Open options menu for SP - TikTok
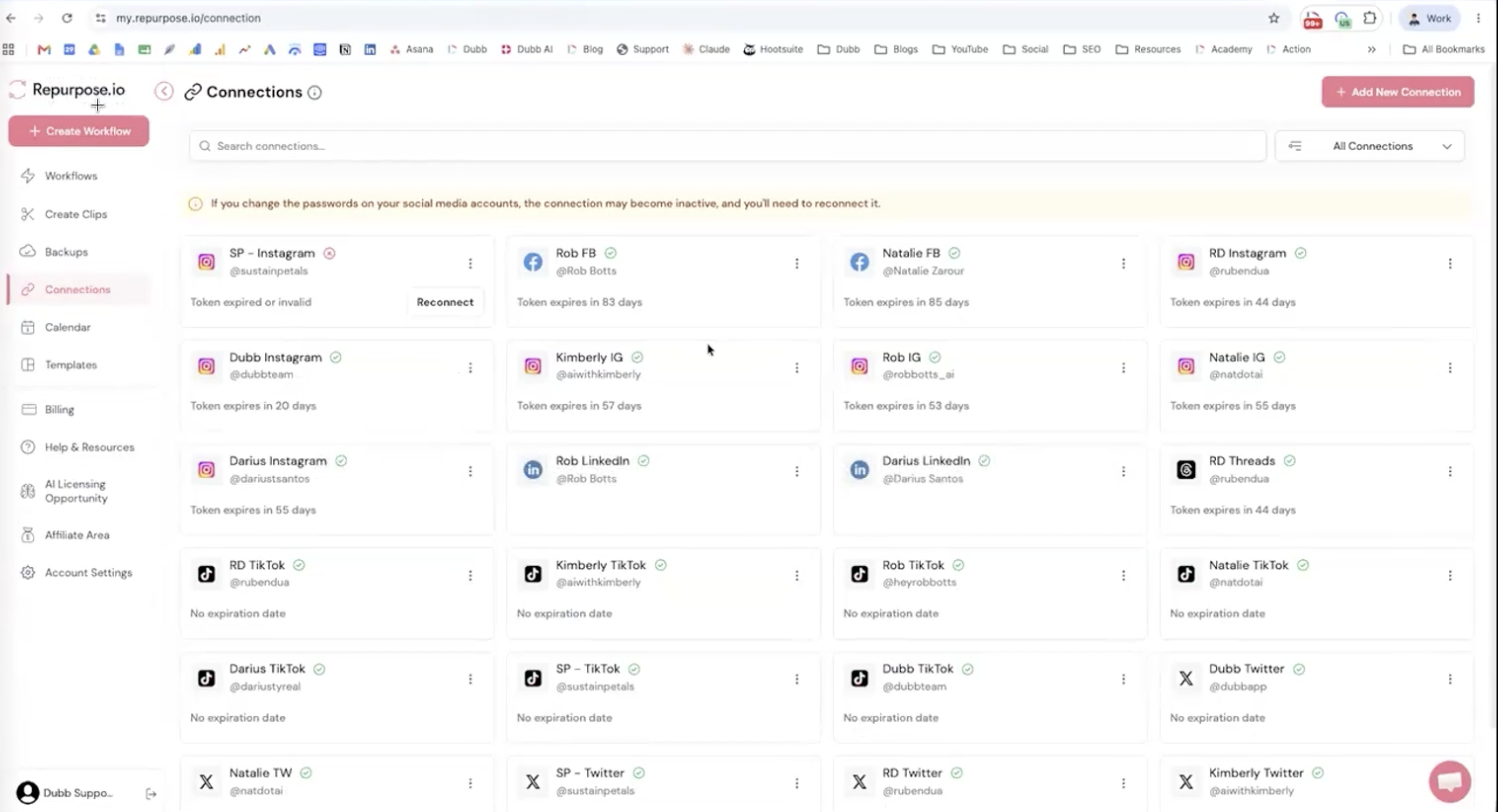 pos(797,680)
